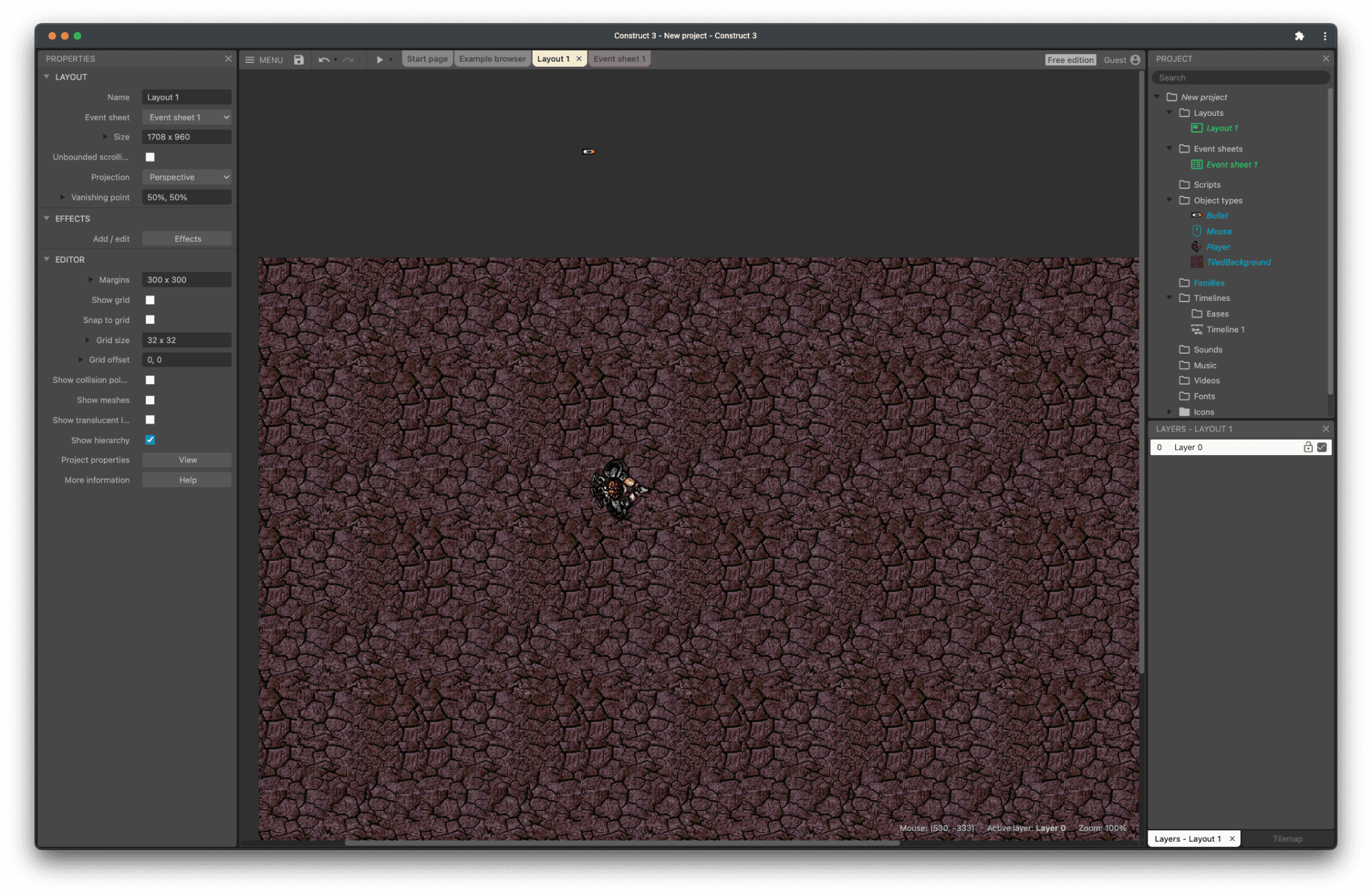
Task: Click the undo arrow icon in toolbar
Action: click(x=322, y=59)
